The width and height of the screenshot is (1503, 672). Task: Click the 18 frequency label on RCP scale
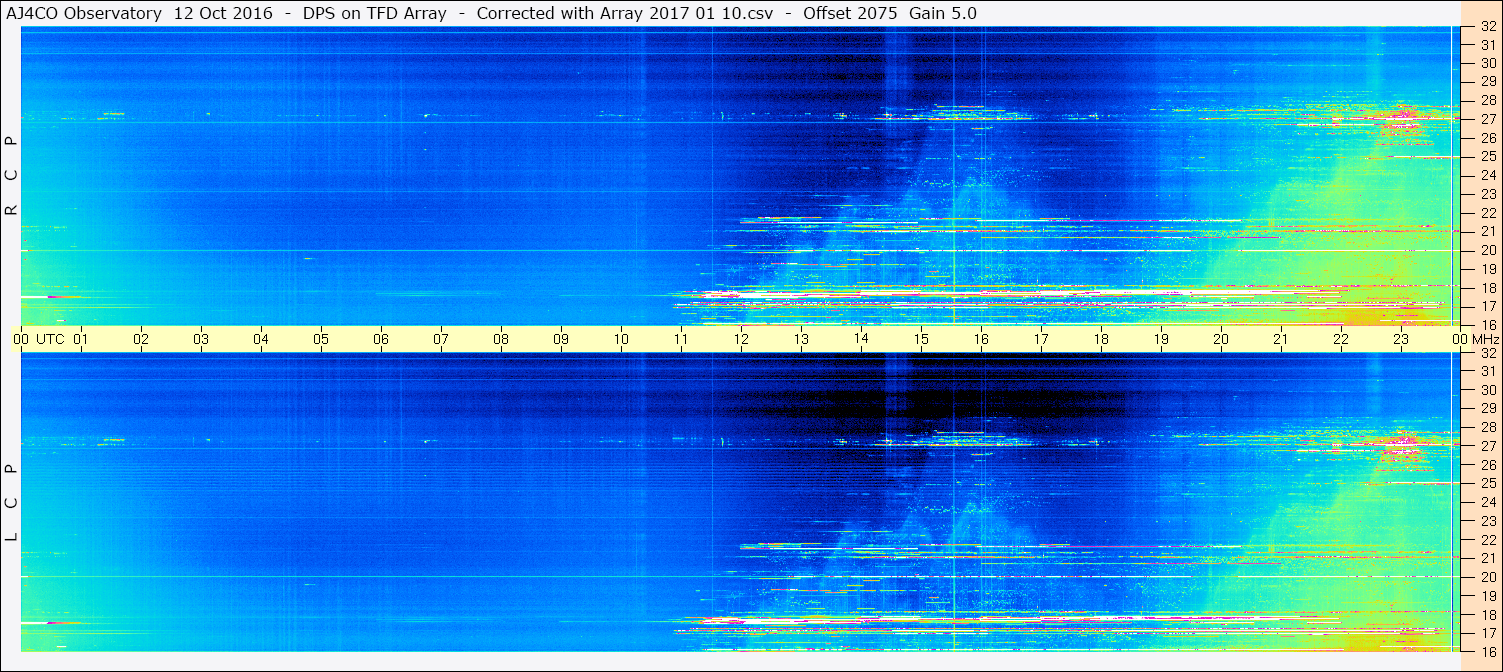(x=1487, y=288)
